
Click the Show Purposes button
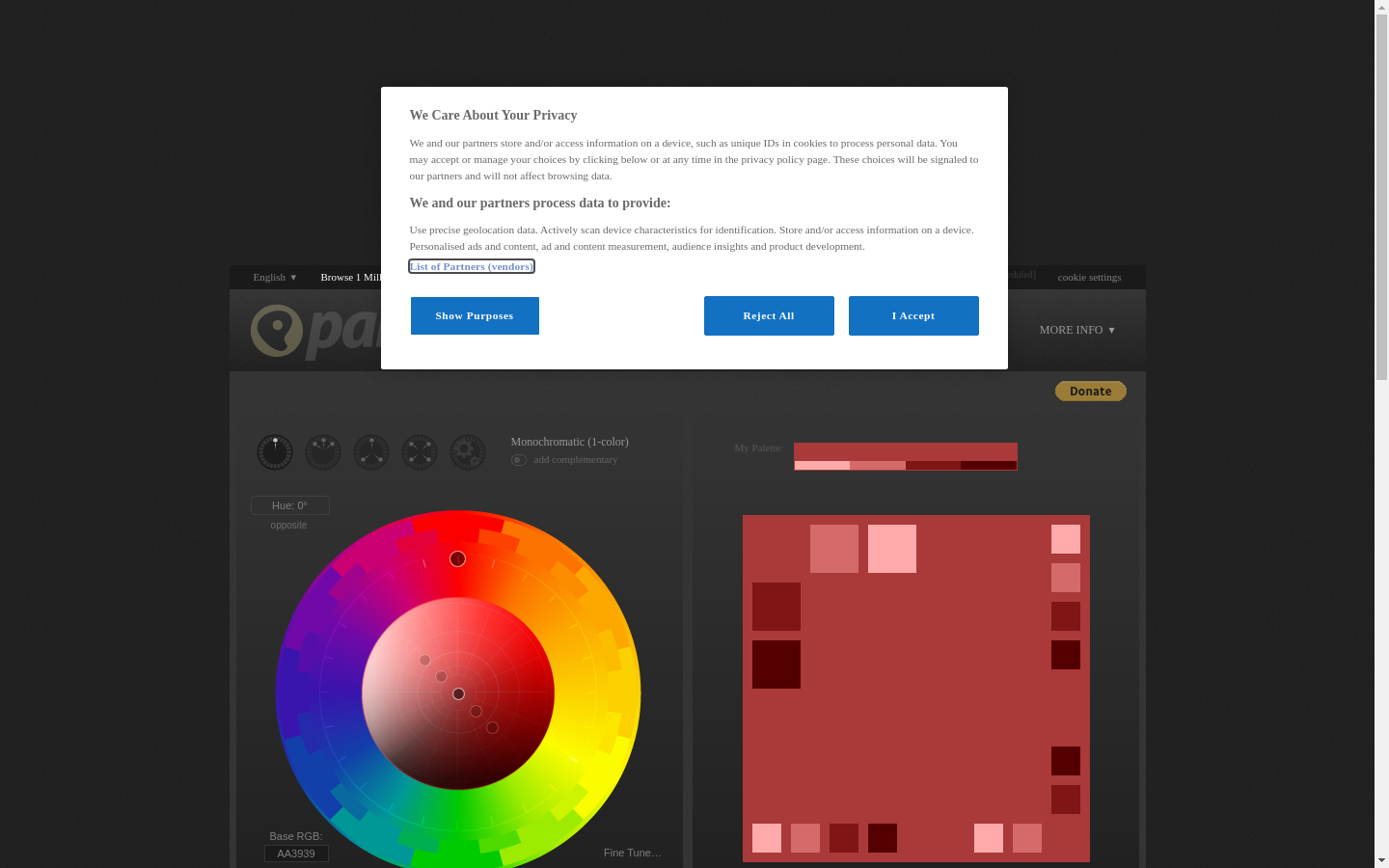(x=475, y=315)
